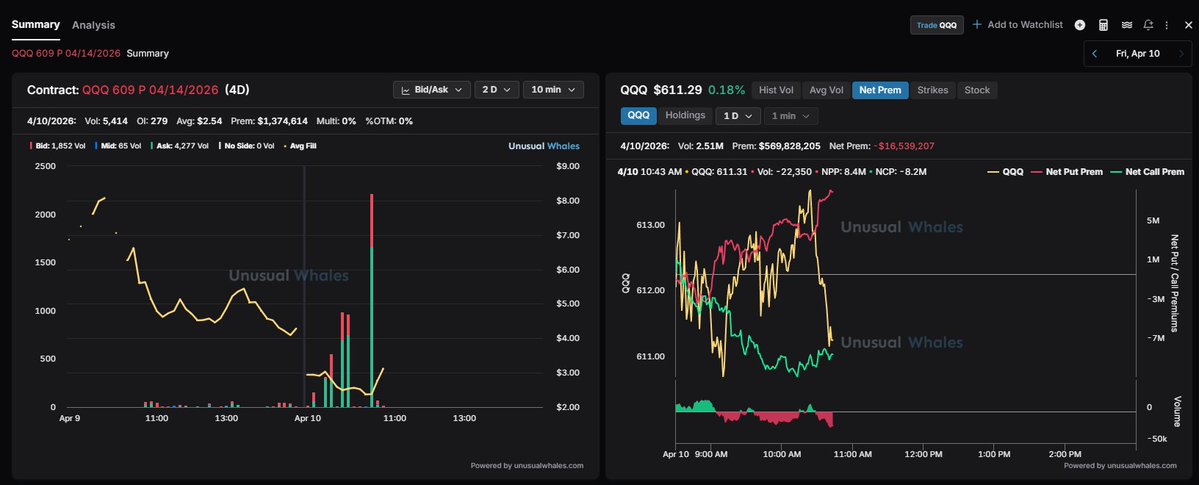Click Powered by unusualwhales.com under right chart
The width and height of the screenshot is (1199, 485).
click(x=1120, y=465)
